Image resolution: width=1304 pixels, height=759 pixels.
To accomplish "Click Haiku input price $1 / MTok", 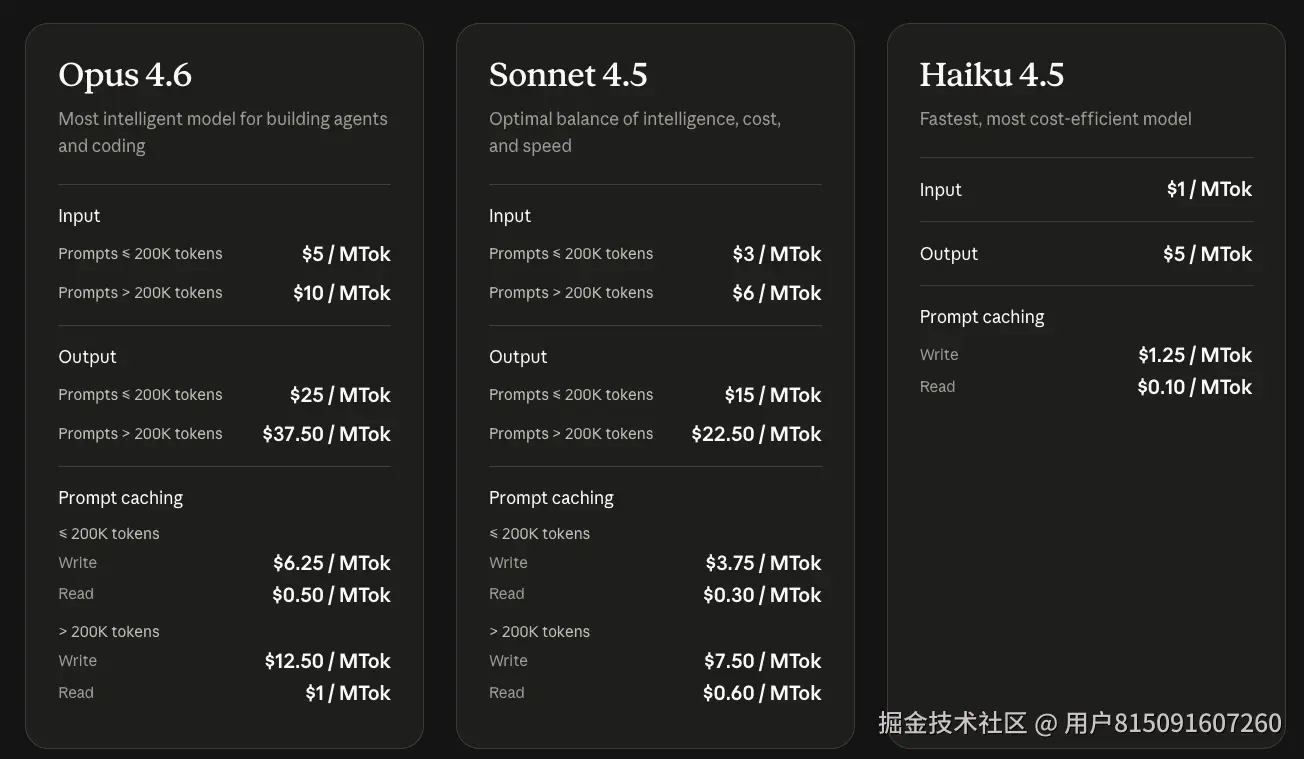I will (x=1210, y=189).
